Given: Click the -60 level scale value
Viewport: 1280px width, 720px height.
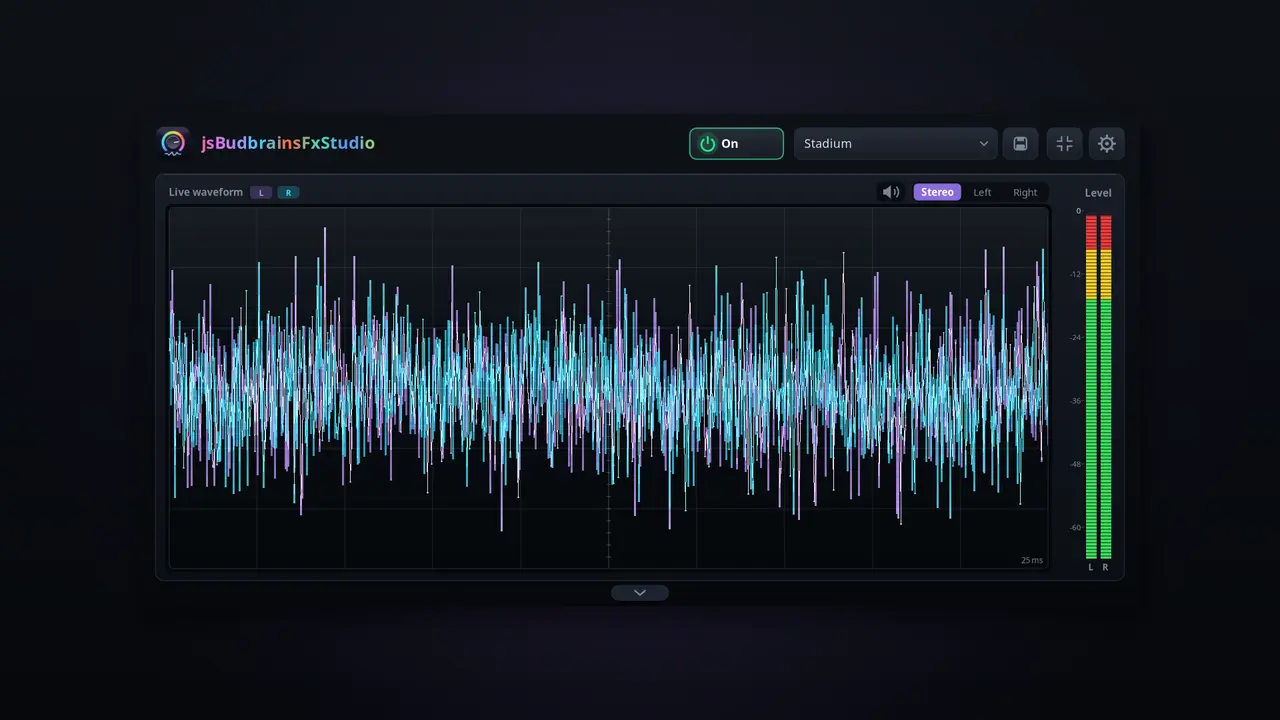Looking at the screenshot, I should pos(1075,527).
